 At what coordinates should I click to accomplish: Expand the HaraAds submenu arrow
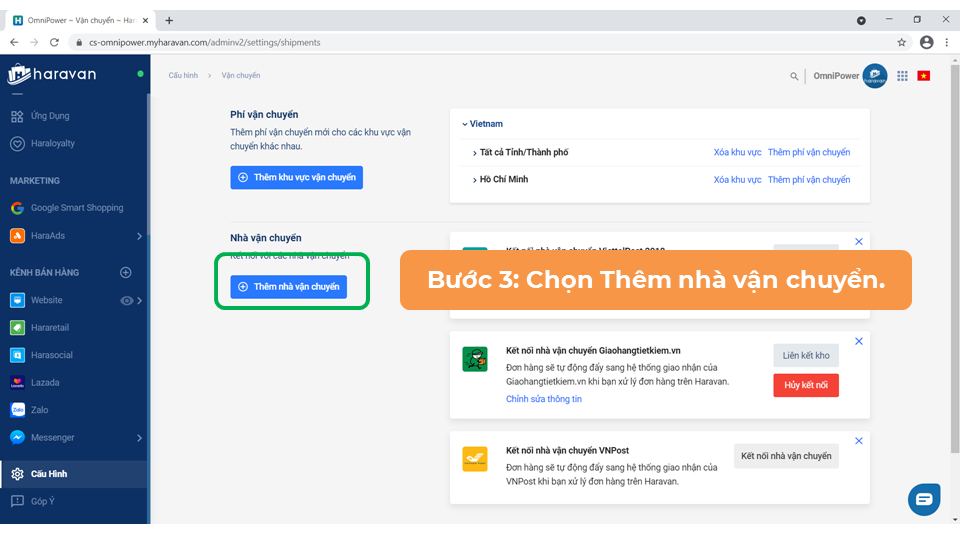(139, 236)
